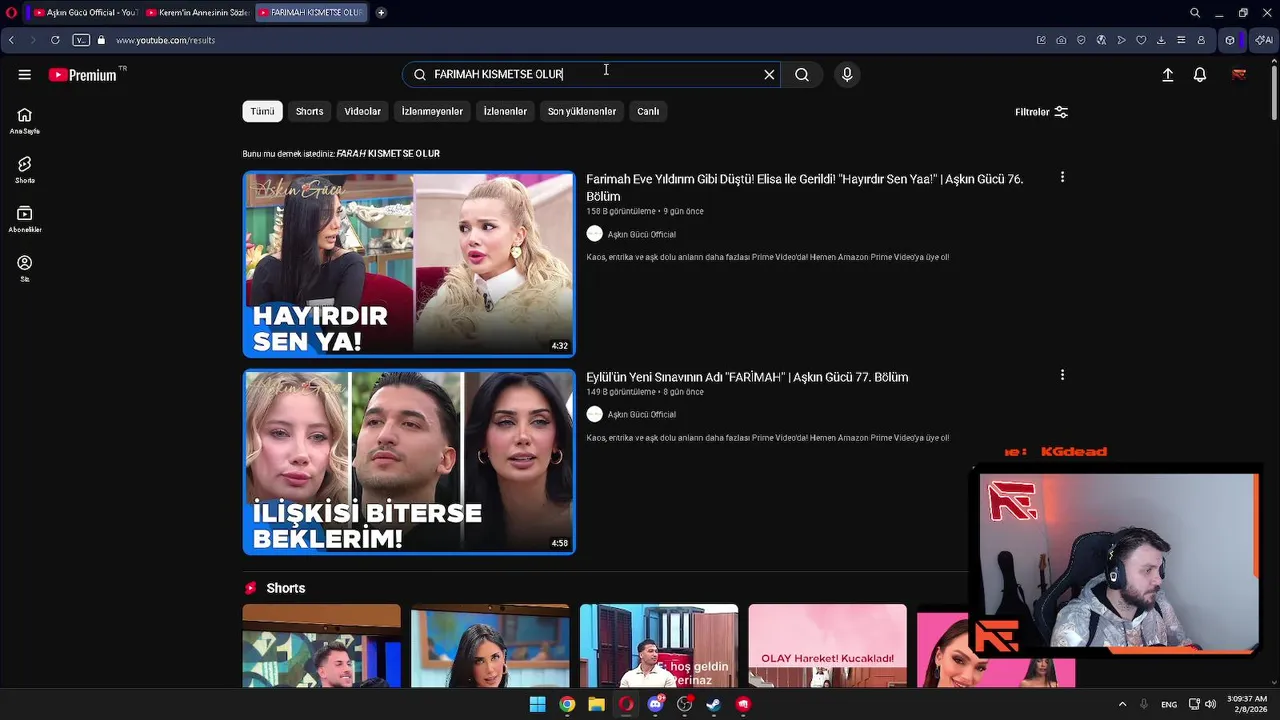This screenshot has width=1280, height=720.
Task: Select the Canlı filter chip
Action: click(x=648, y=112)
